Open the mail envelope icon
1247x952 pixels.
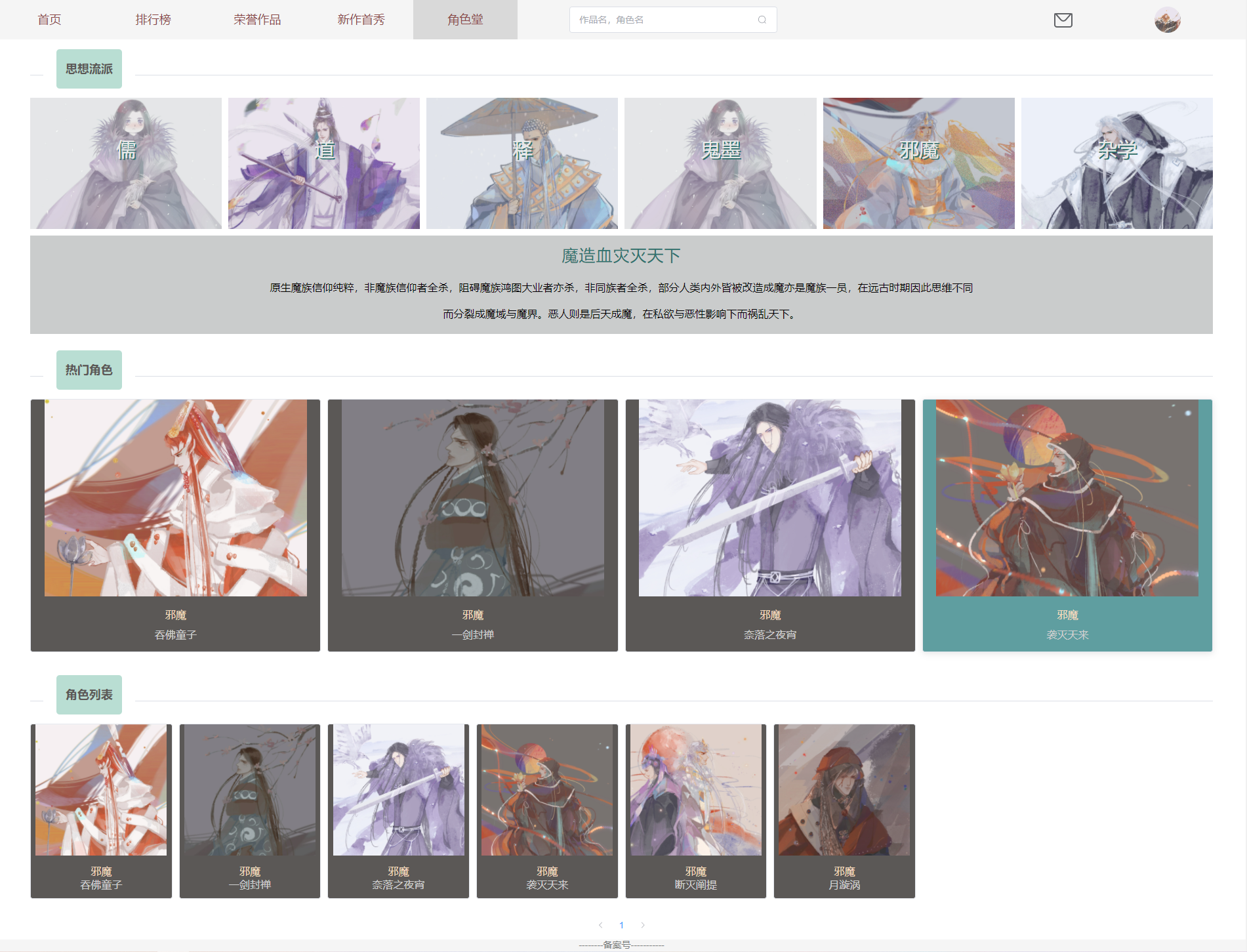click(1063, 20)
